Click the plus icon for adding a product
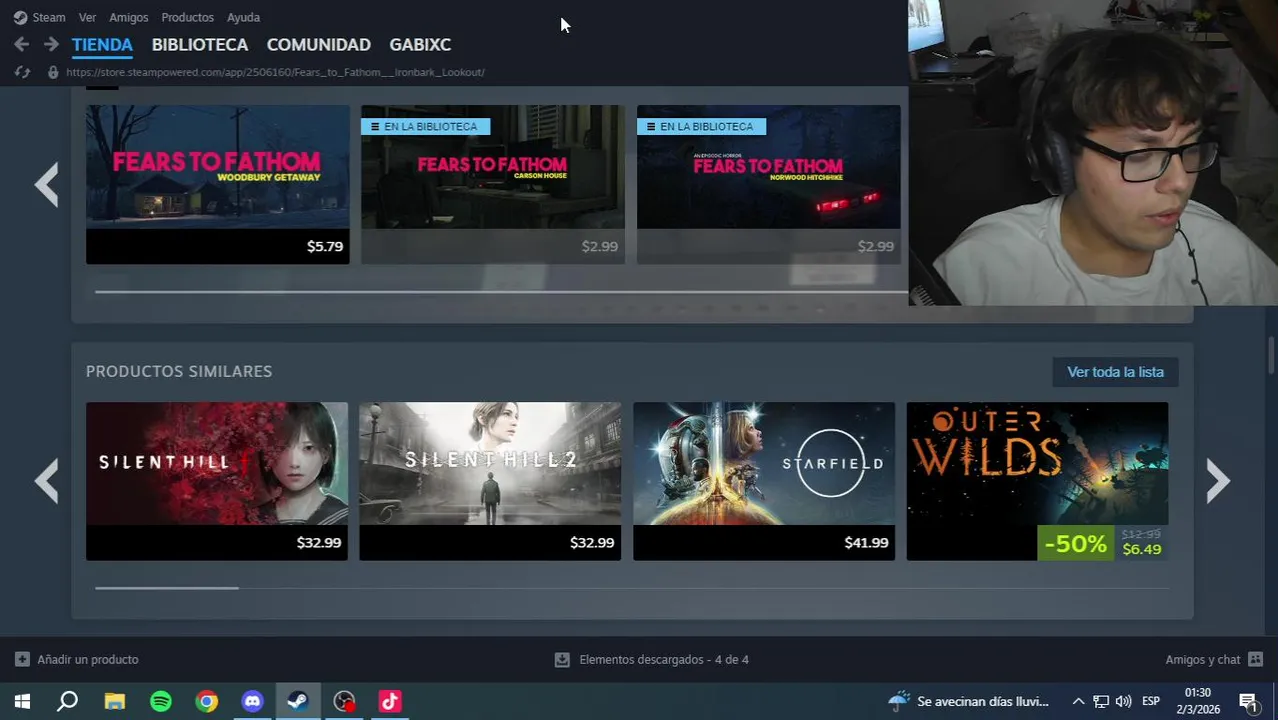This screenshot has height=720, width=1278. 22,659
